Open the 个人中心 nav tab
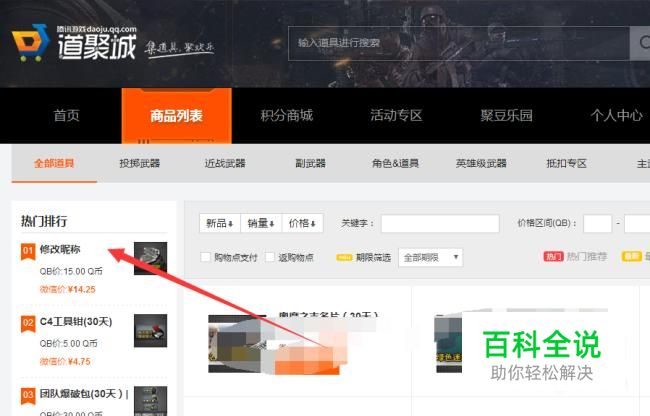 (x=616, y=115)
